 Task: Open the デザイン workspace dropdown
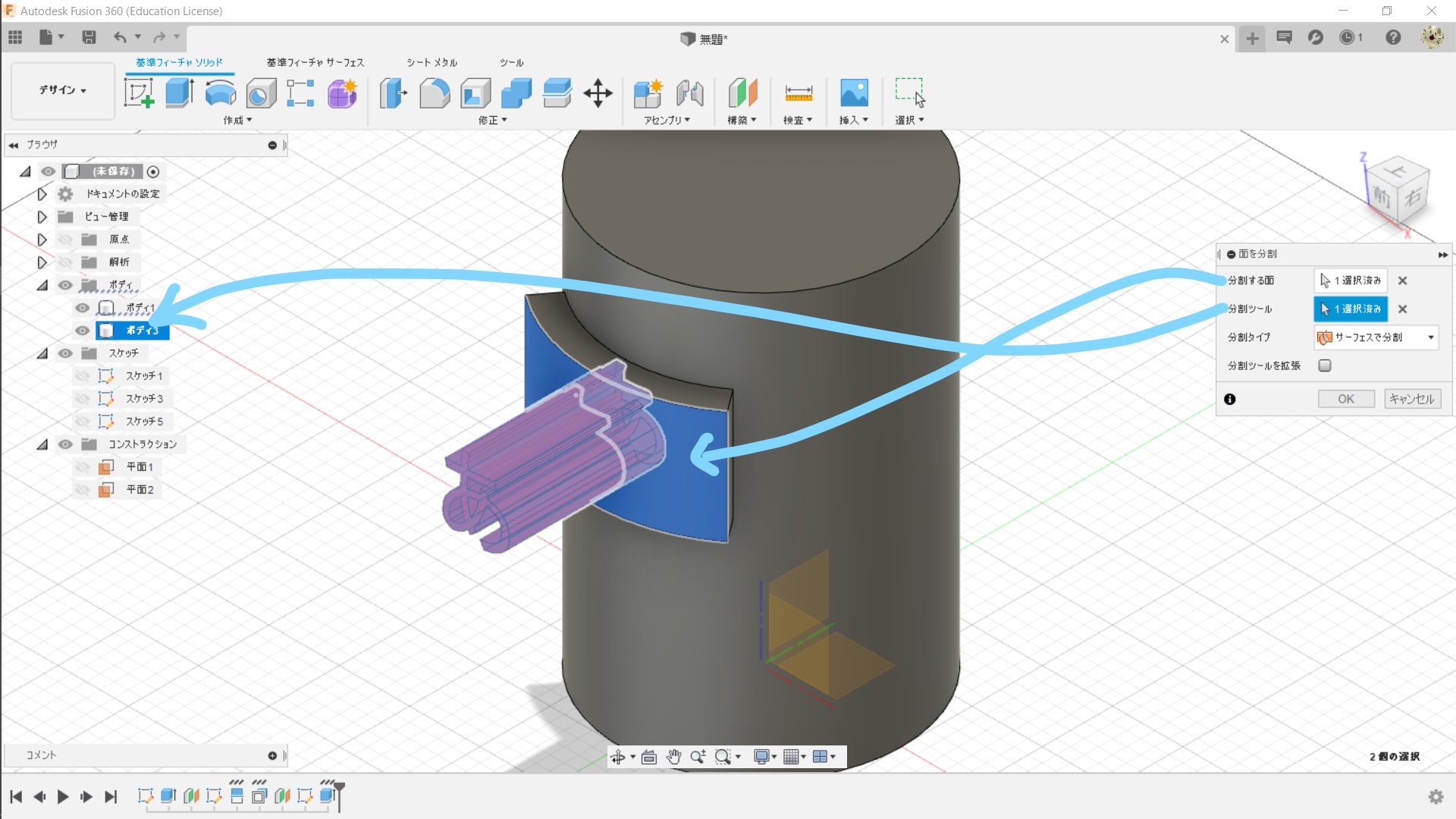pos(63,90)
